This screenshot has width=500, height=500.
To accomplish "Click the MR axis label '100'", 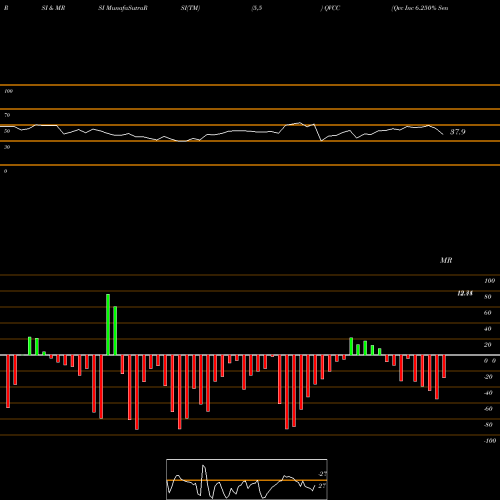I will coord(489,281).
